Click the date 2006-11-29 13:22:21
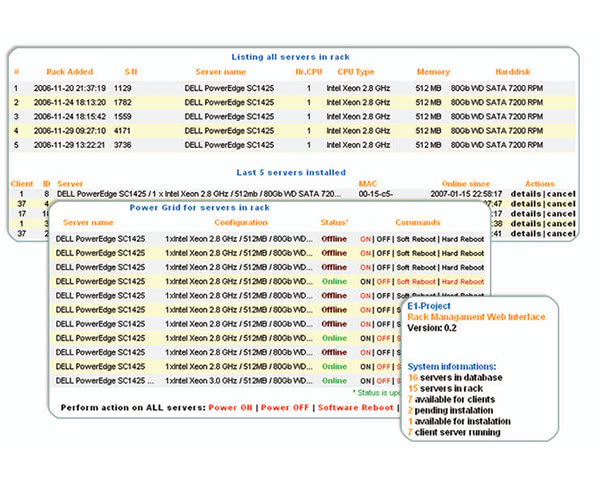This screenshot has height=500, width=600. 69,145
